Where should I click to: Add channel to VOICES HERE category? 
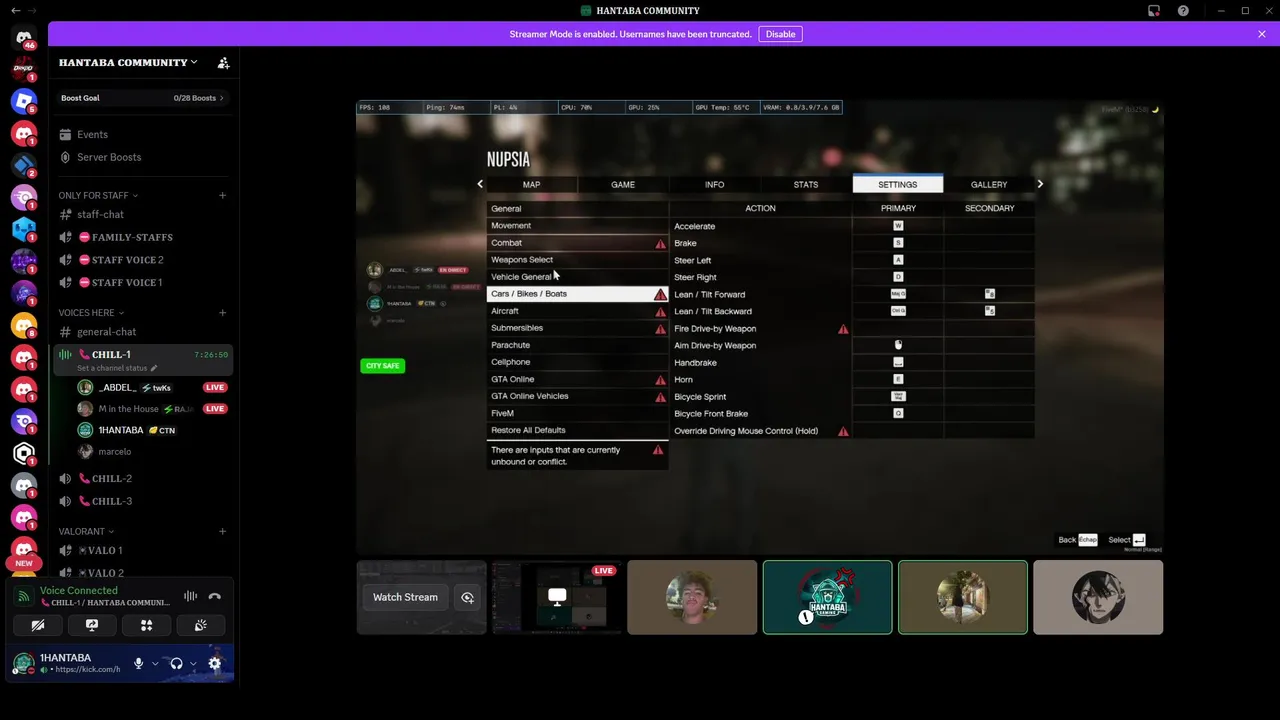222,313
